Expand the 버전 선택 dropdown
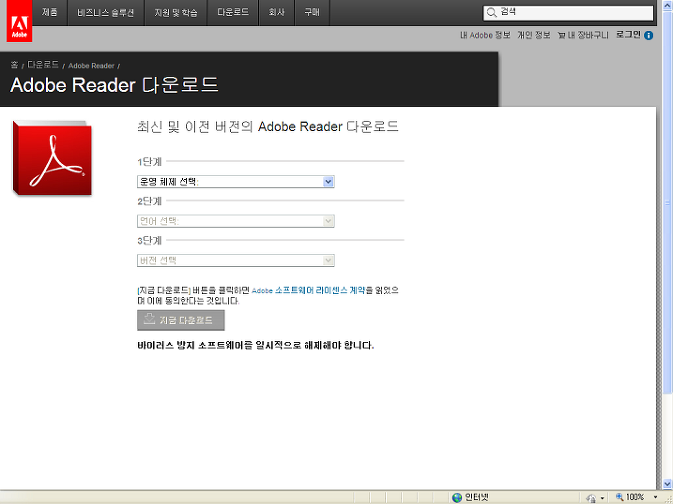Image resolution: width=673 pixels, height=504 pixels. [x=236, y=260]
